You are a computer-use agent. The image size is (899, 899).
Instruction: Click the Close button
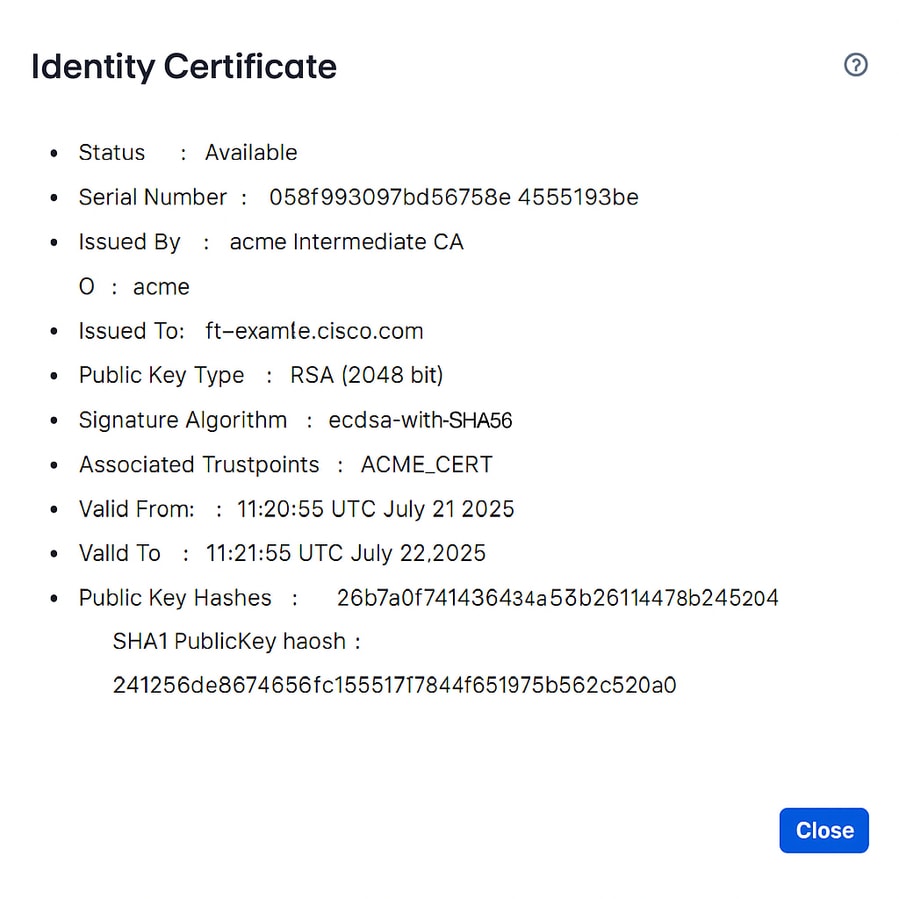point(824,830)
